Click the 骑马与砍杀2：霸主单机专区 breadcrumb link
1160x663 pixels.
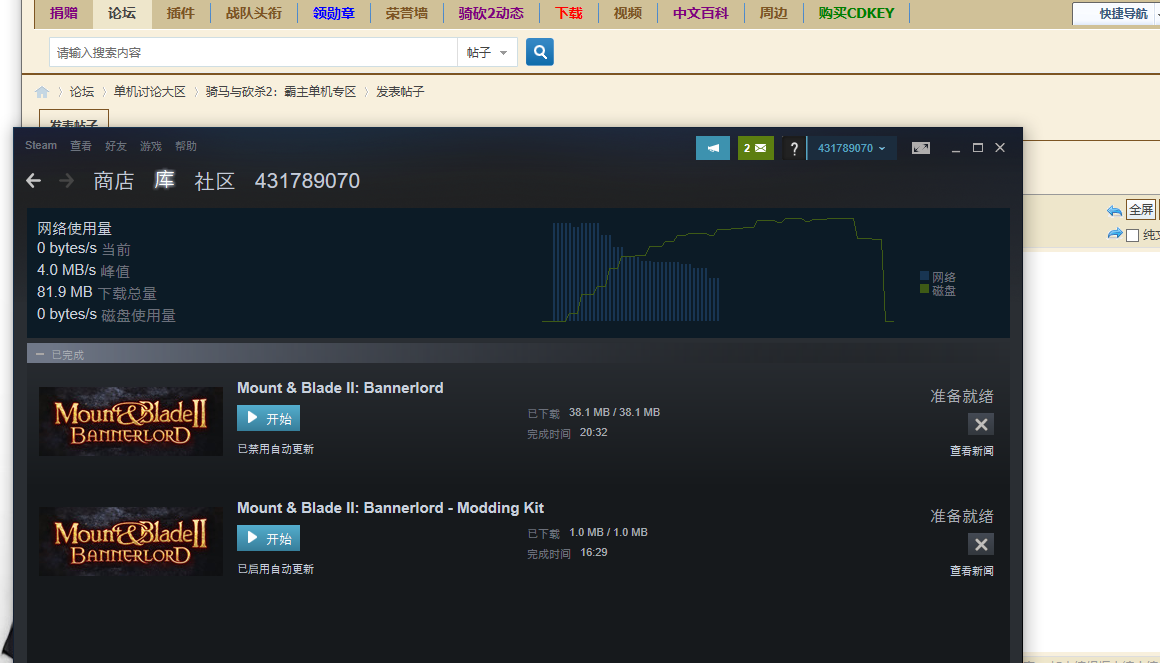[281, 92]
